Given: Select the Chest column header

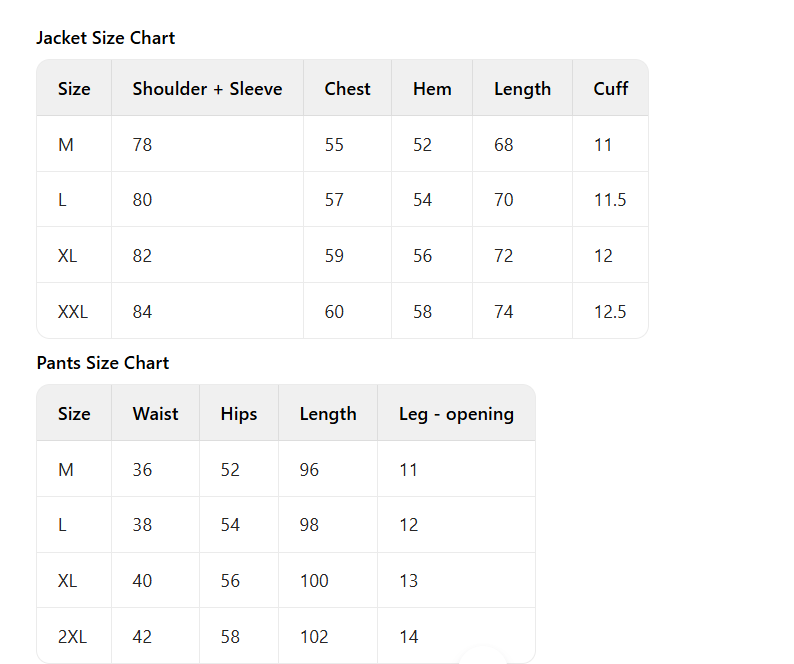Looking at the screenshot, I should 347,89.
